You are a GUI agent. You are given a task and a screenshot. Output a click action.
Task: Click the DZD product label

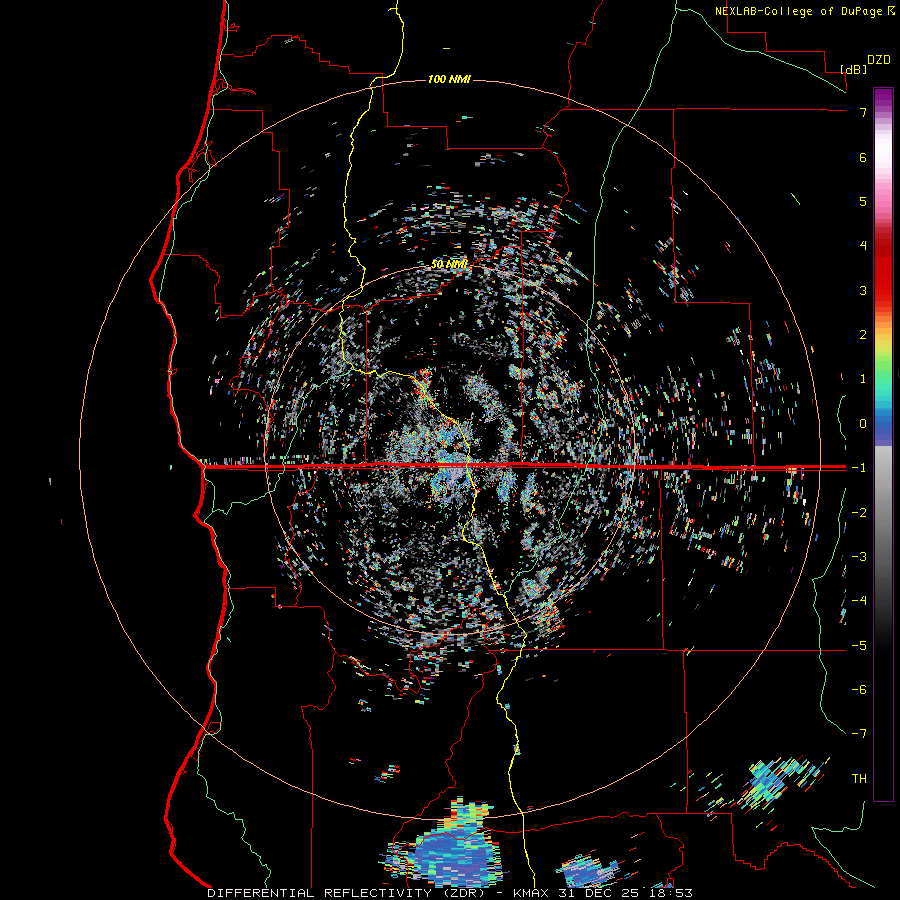(x=878, y=60)
